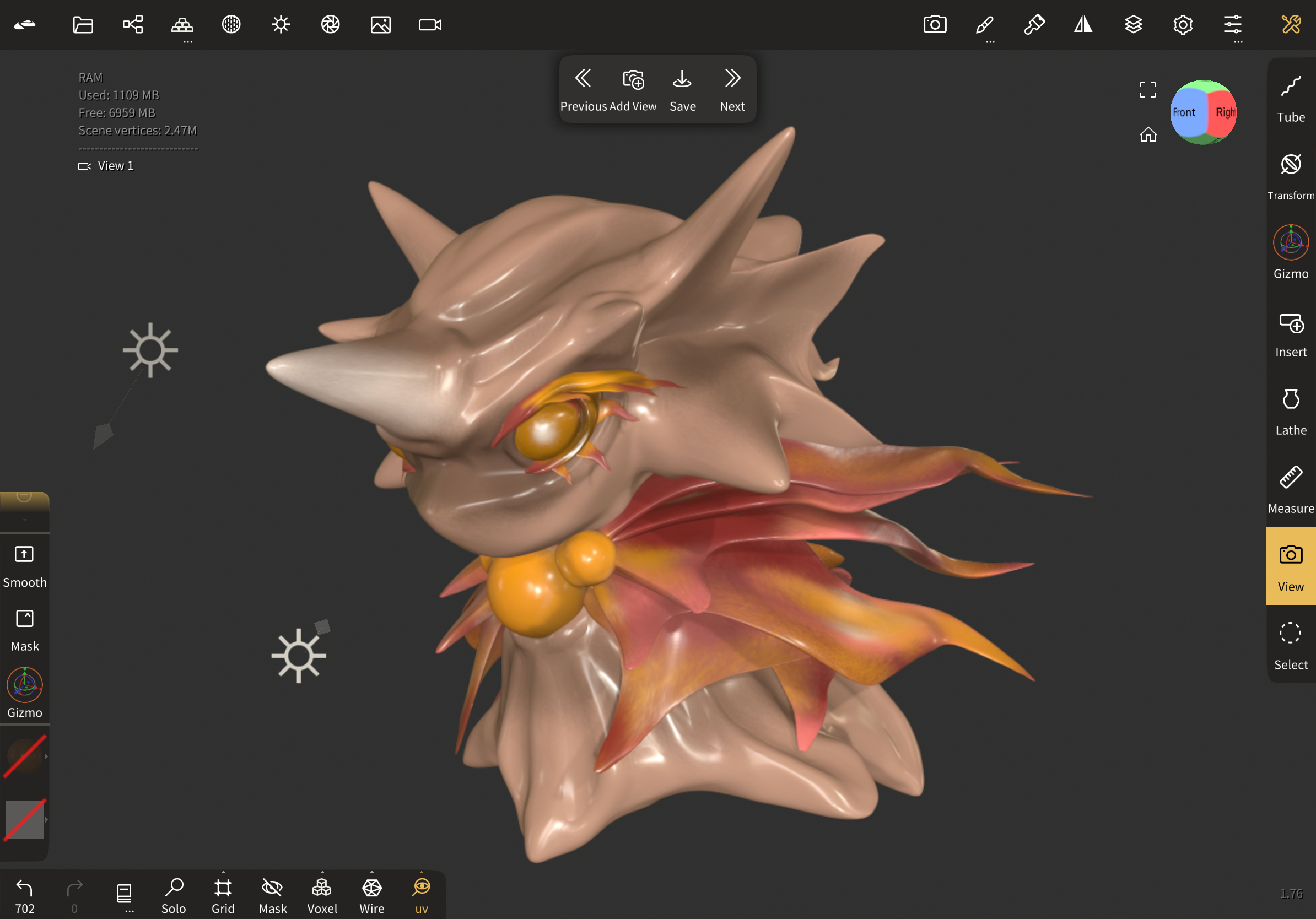The width and height of the screenshot is (1316, 919).
Task: Toggle fullscreen viewport brackets icon
Action: click(x=1147, y=89)
